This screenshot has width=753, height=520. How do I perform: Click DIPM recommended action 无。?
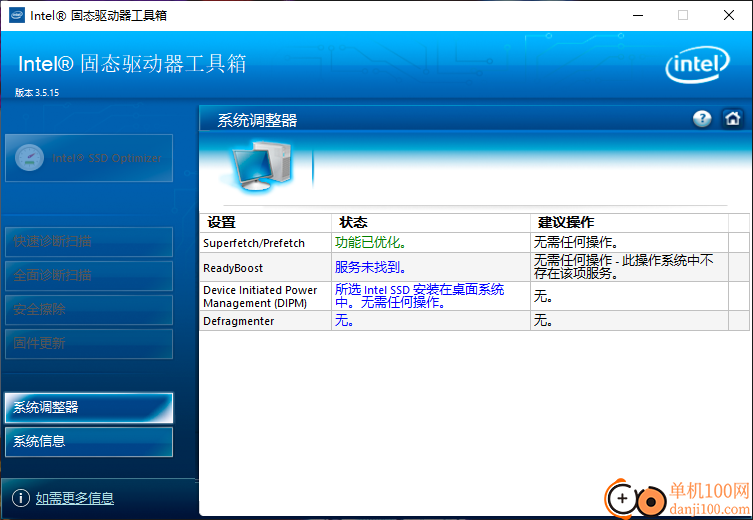[x=543, y=296]
